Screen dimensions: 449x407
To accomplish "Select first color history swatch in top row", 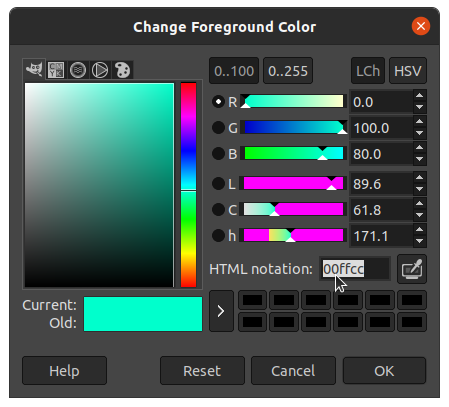I will tap(253, 300).
